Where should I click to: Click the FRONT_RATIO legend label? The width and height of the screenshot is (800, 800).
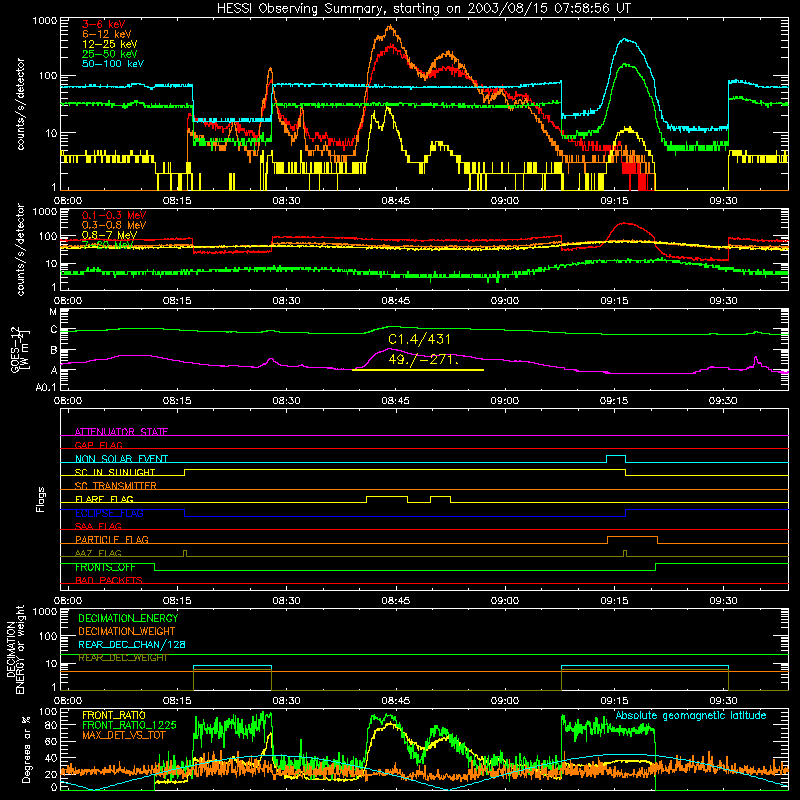pos(114,715)
